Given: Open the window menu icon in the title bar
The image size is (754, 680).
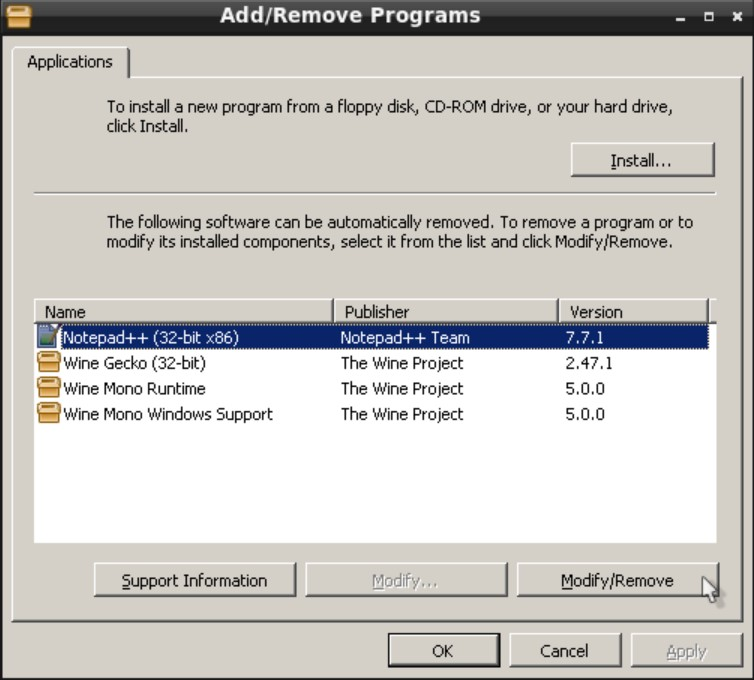Looking at the screenshot, I should click(17, 16).
